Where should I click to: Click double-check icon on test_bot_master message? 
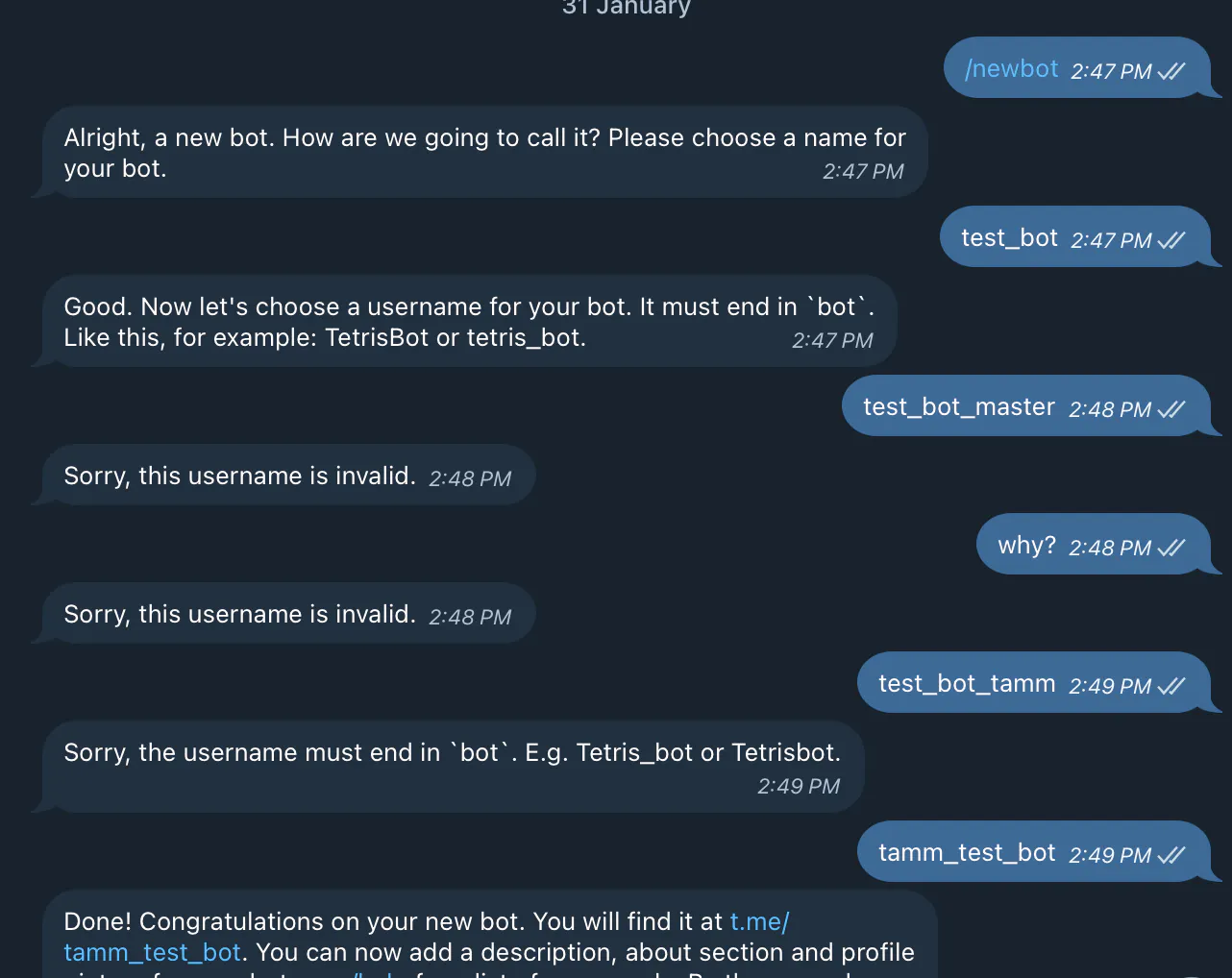pyautogui.click(x=1171, y=409)
